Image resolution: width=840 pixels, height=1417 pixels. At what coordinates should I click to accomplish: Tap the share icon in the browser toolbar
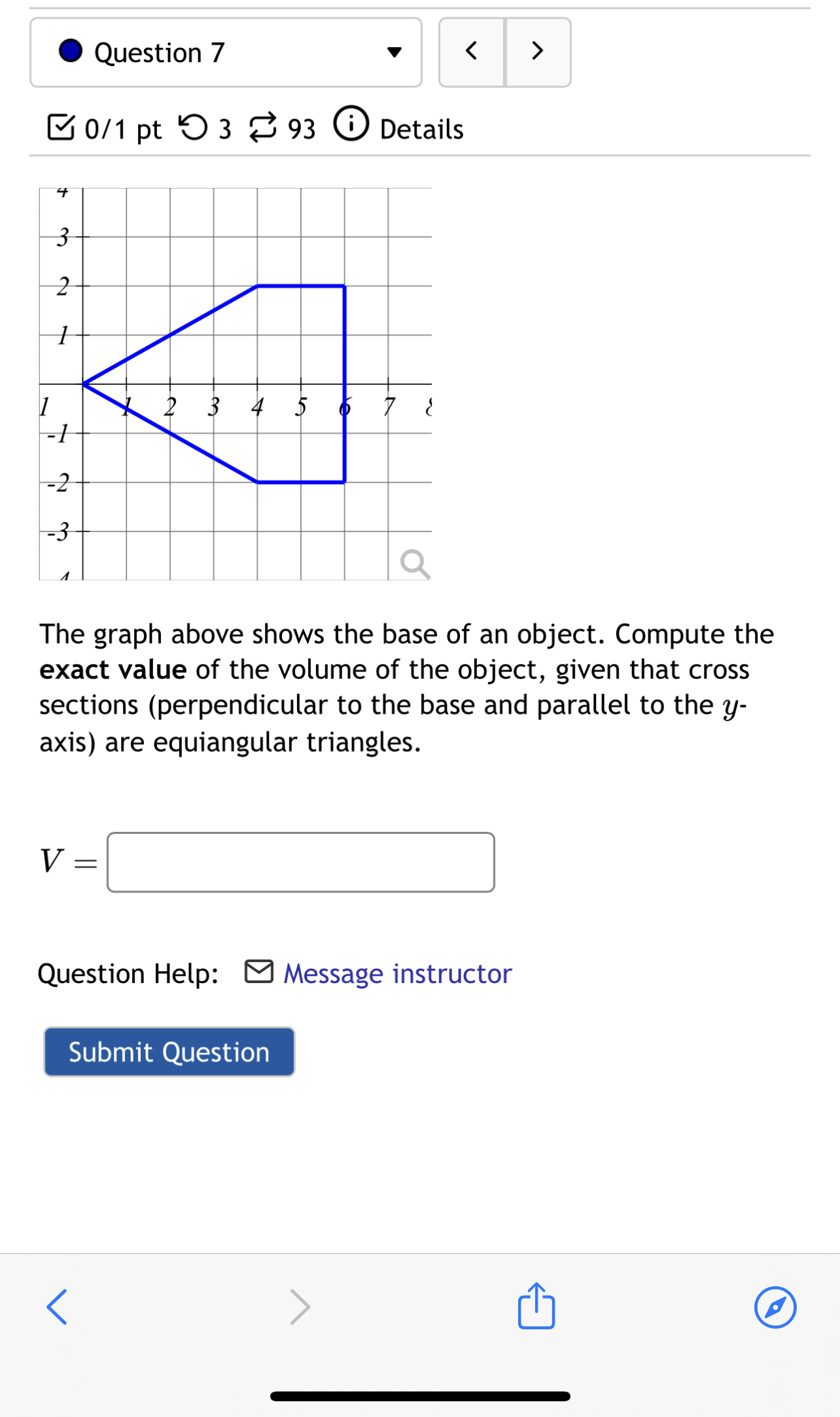[535, 1306]
